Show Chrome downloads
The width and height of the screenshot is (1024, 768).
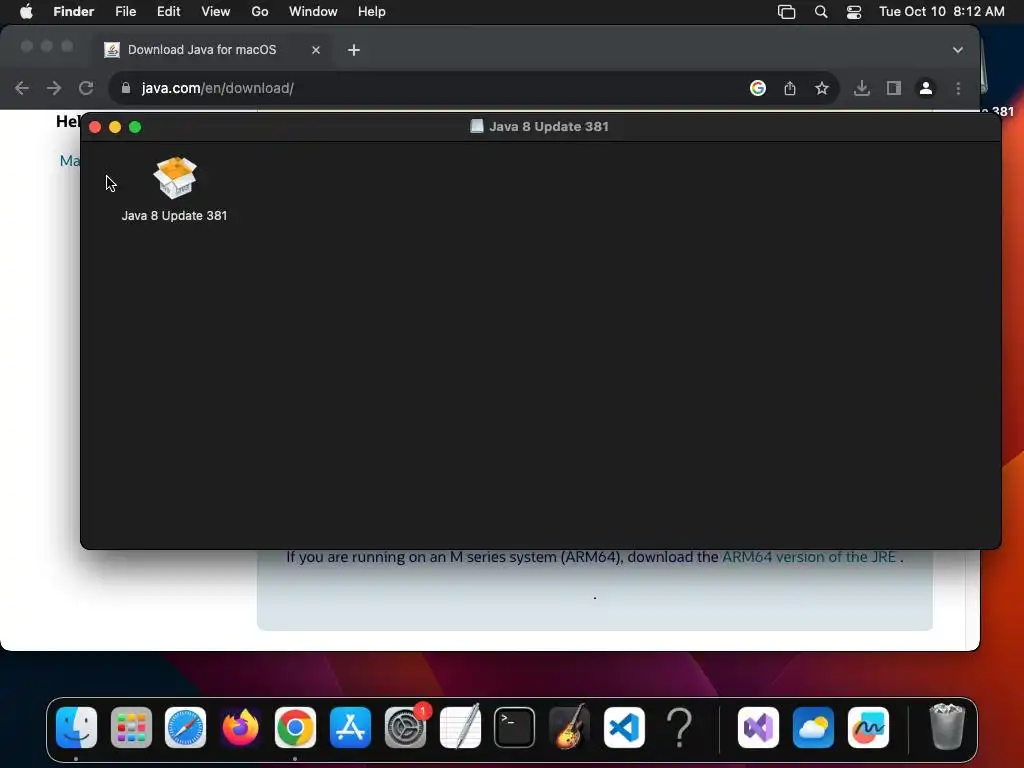862,88
